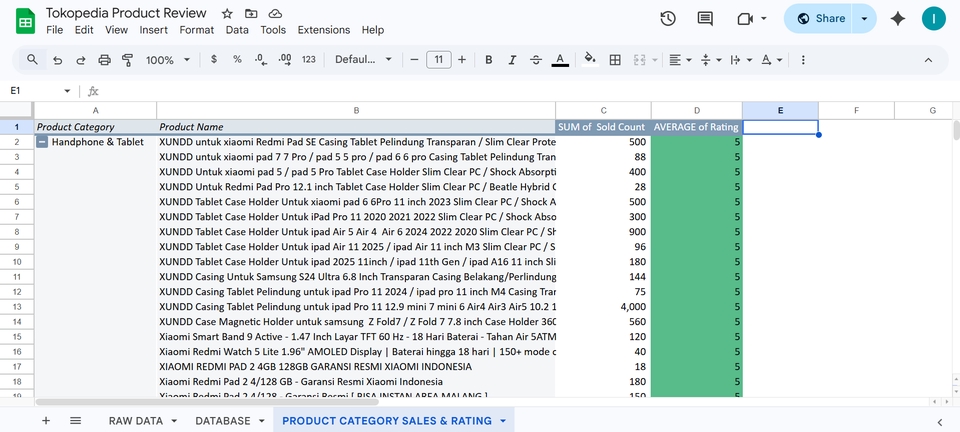Decrease decimal places
Image resolution: width=960 pixels, height=432 pixels.
pos(261,59)
